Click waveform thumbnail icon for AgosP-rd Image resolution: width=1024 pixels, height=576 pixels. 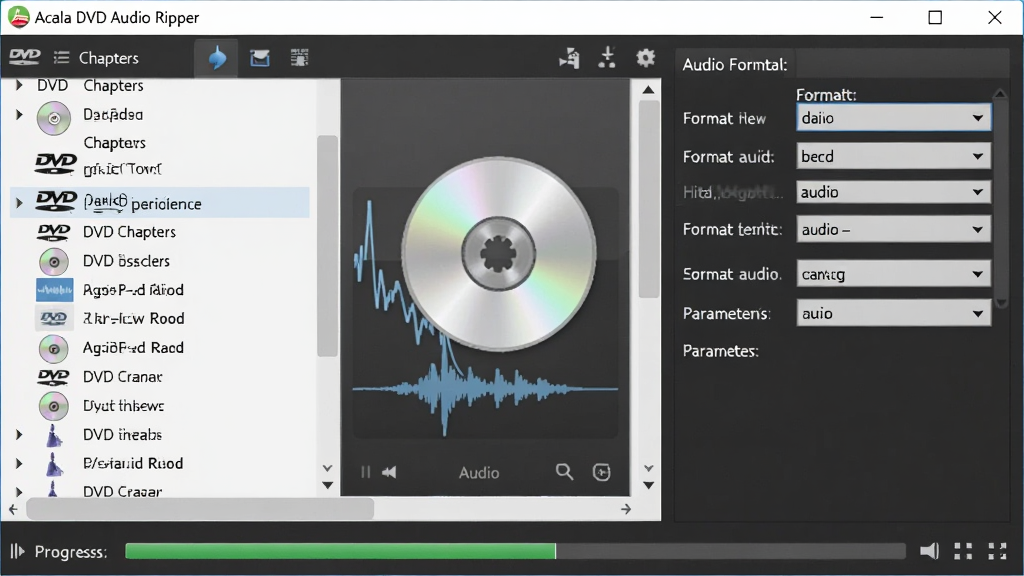click(54, 290)
